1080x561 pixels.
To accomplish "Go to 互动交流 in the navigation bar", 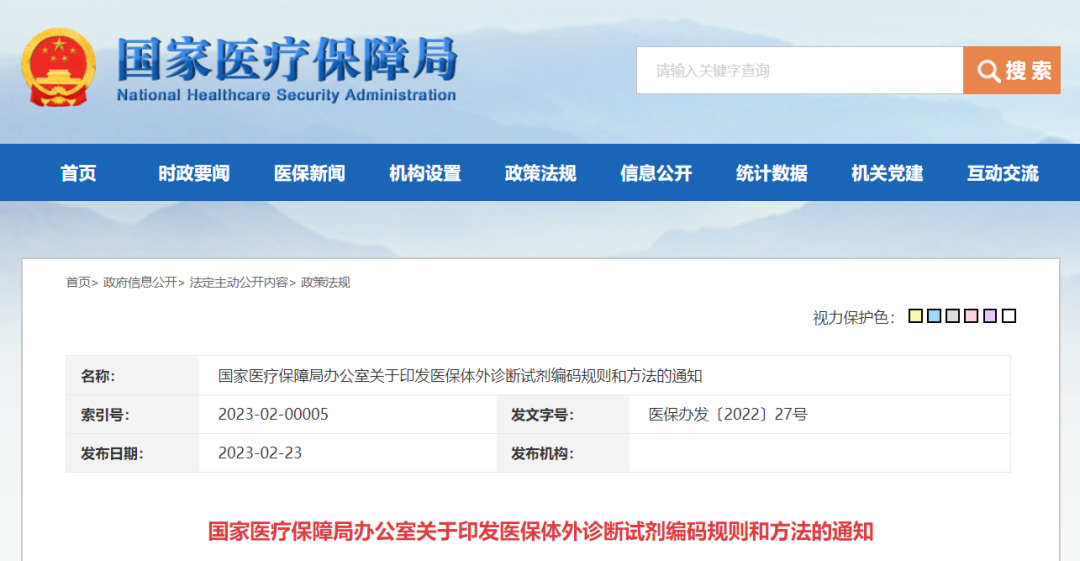I will click(x=1003, y=173).
